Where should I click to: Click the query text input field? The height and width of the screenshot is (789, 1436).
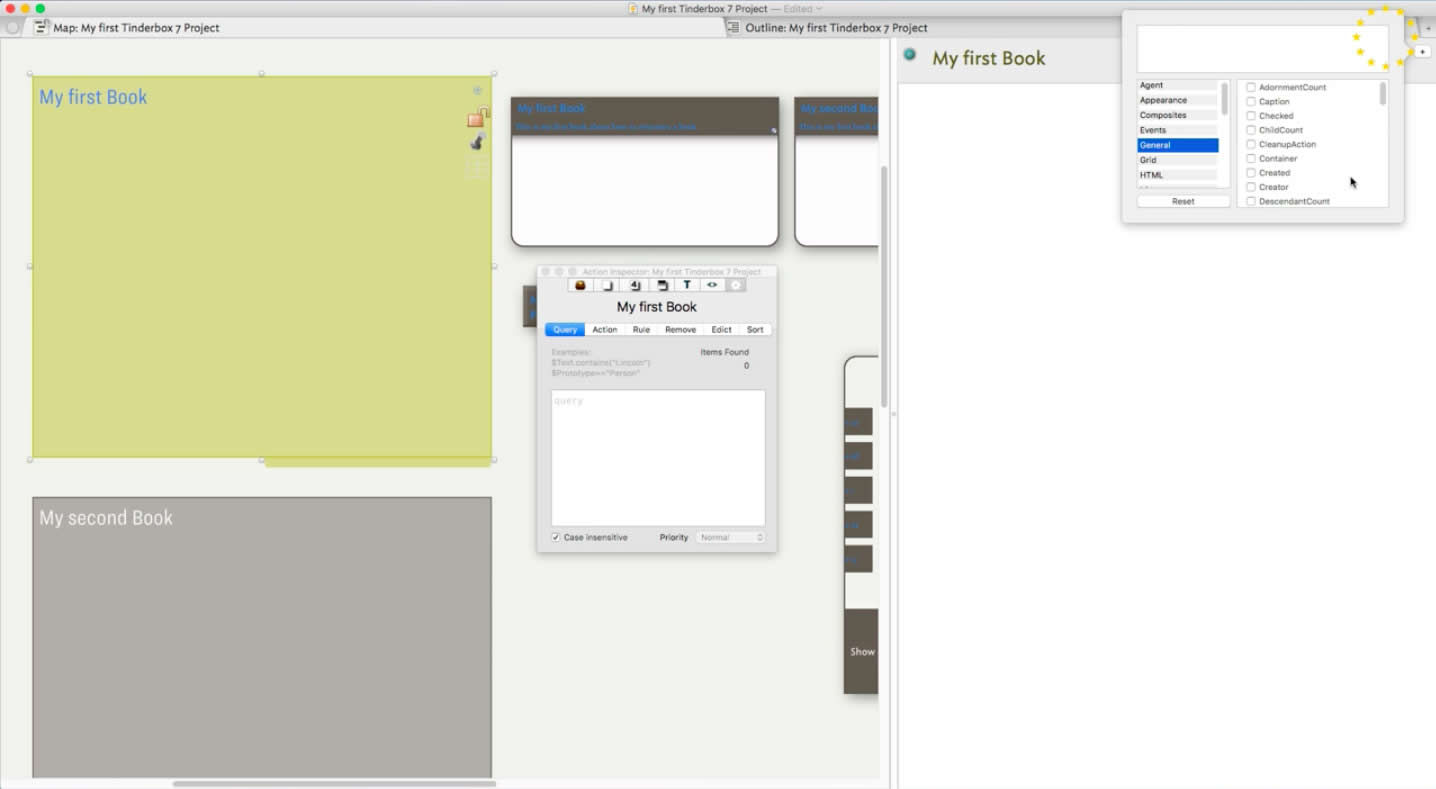tap(658, 458)
